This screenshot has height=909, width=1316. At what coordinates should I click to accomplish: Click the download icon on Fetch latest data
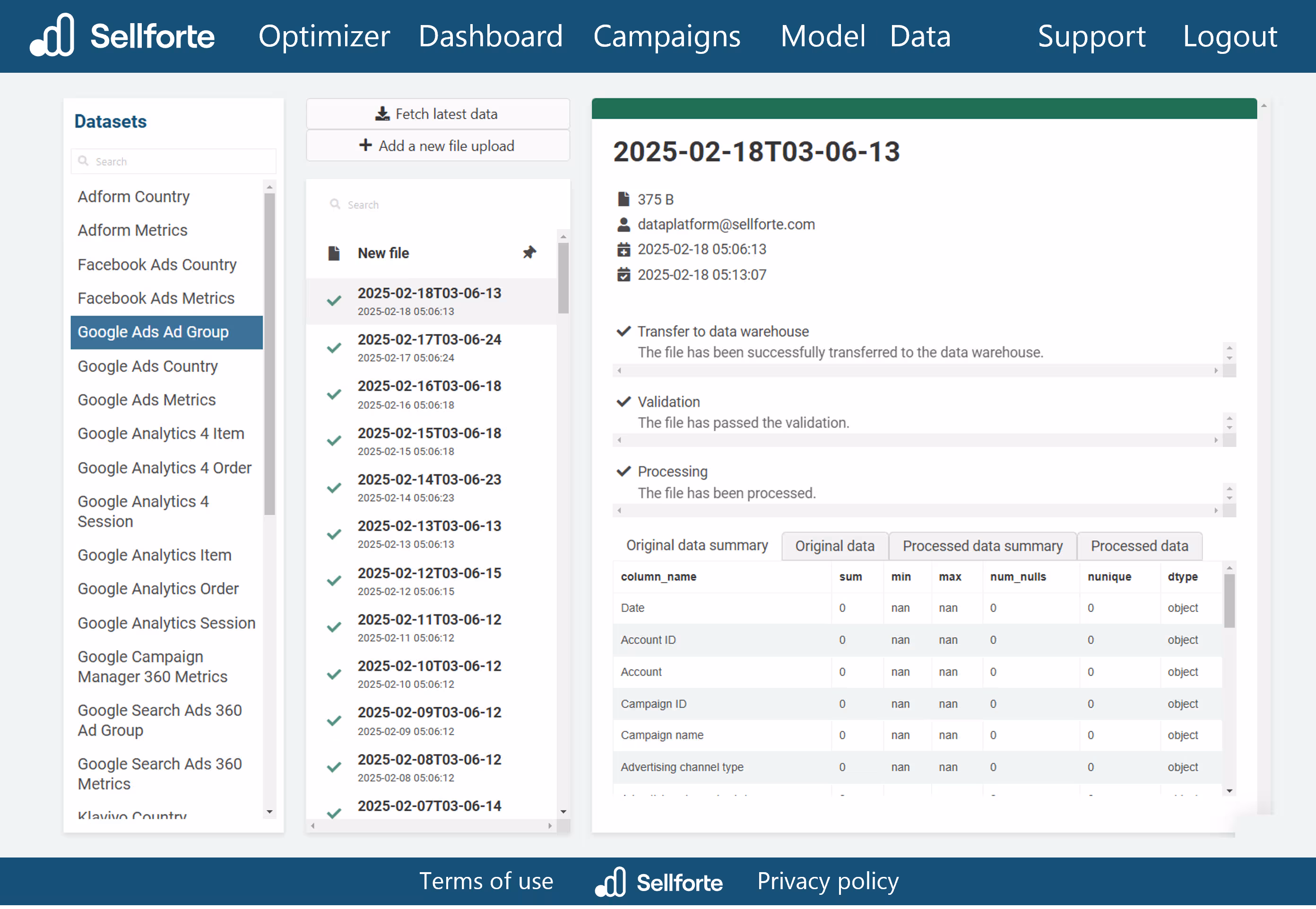pos(382,114)
